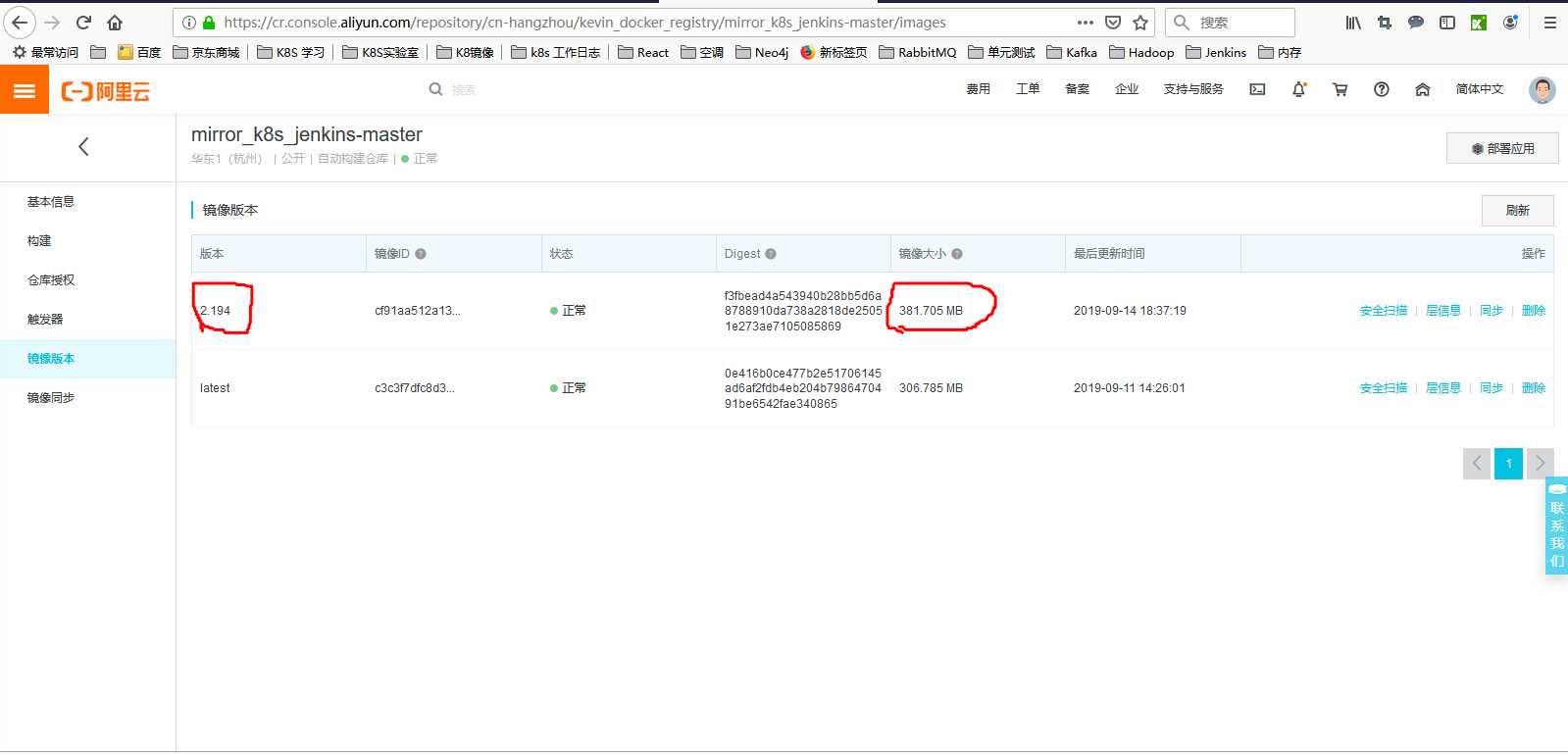Viewport: 1568px width, 754px height.
Task: Click 安全扫描 for the latest version
Action: [1383, 388]
